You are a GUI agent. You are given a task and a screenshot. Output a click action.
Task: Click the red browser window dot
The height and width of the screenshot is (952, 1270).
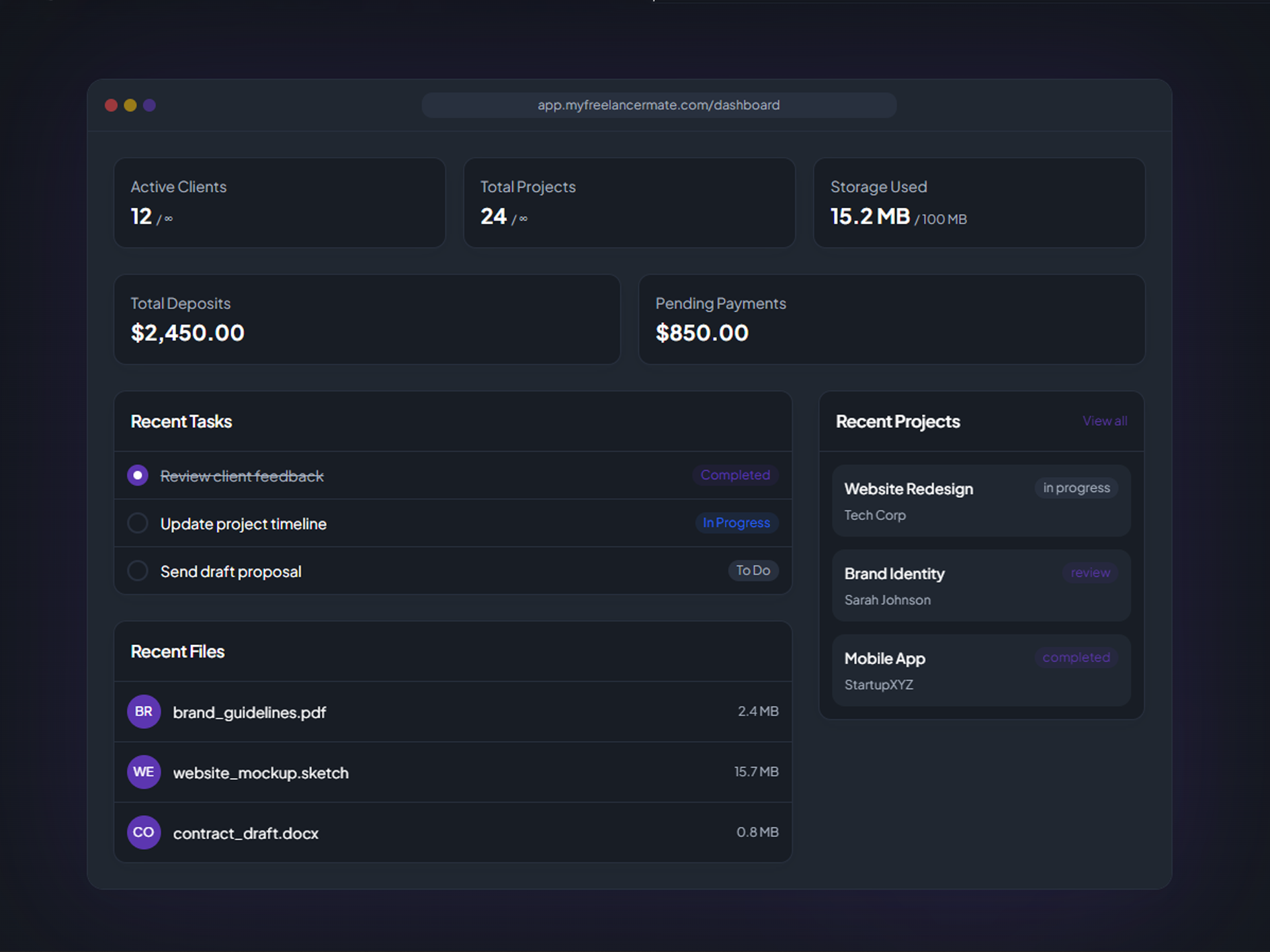[x=112, y=105]
